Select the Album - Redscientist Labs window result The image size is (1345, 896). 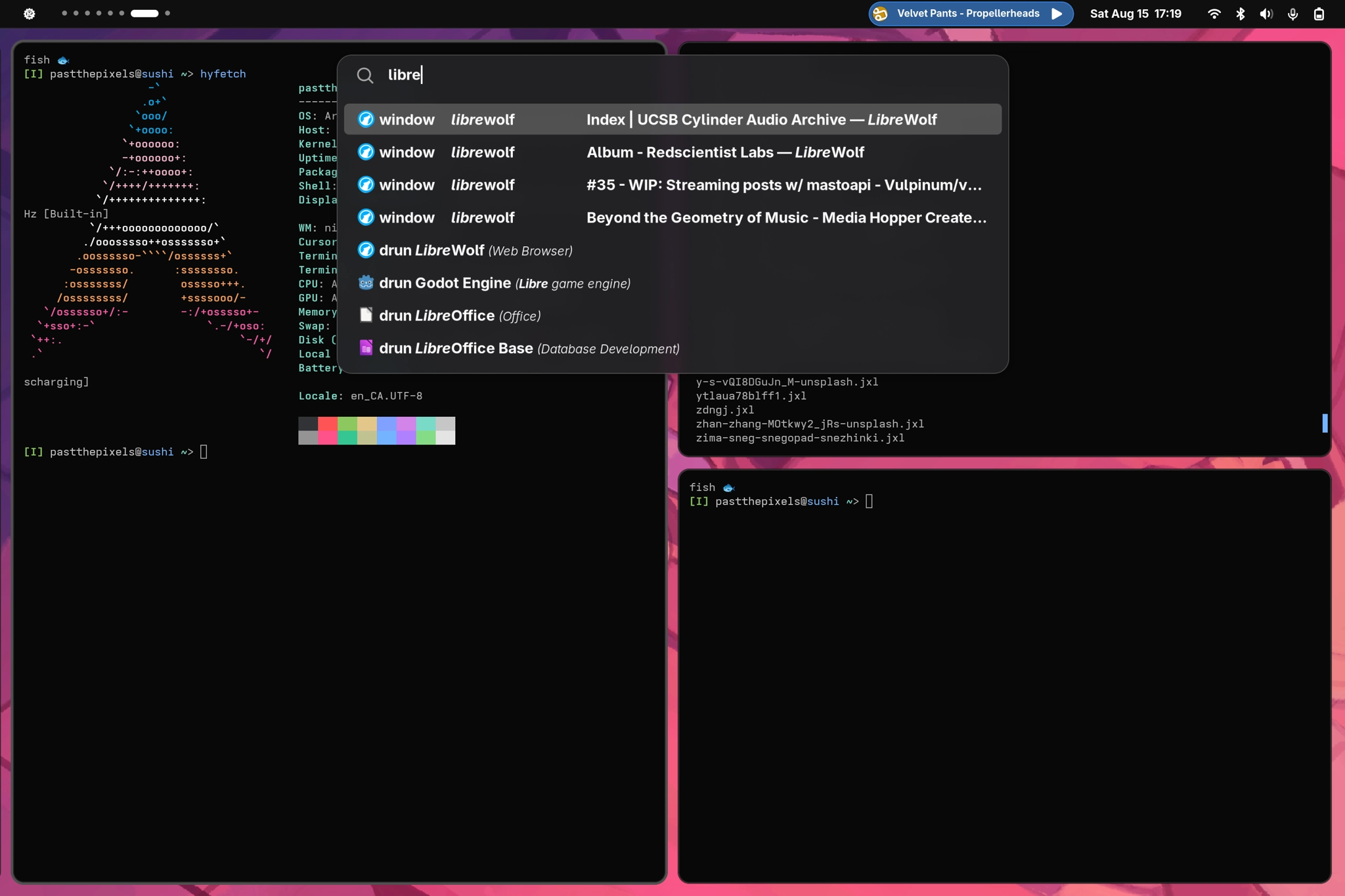[x=672, y=152]
